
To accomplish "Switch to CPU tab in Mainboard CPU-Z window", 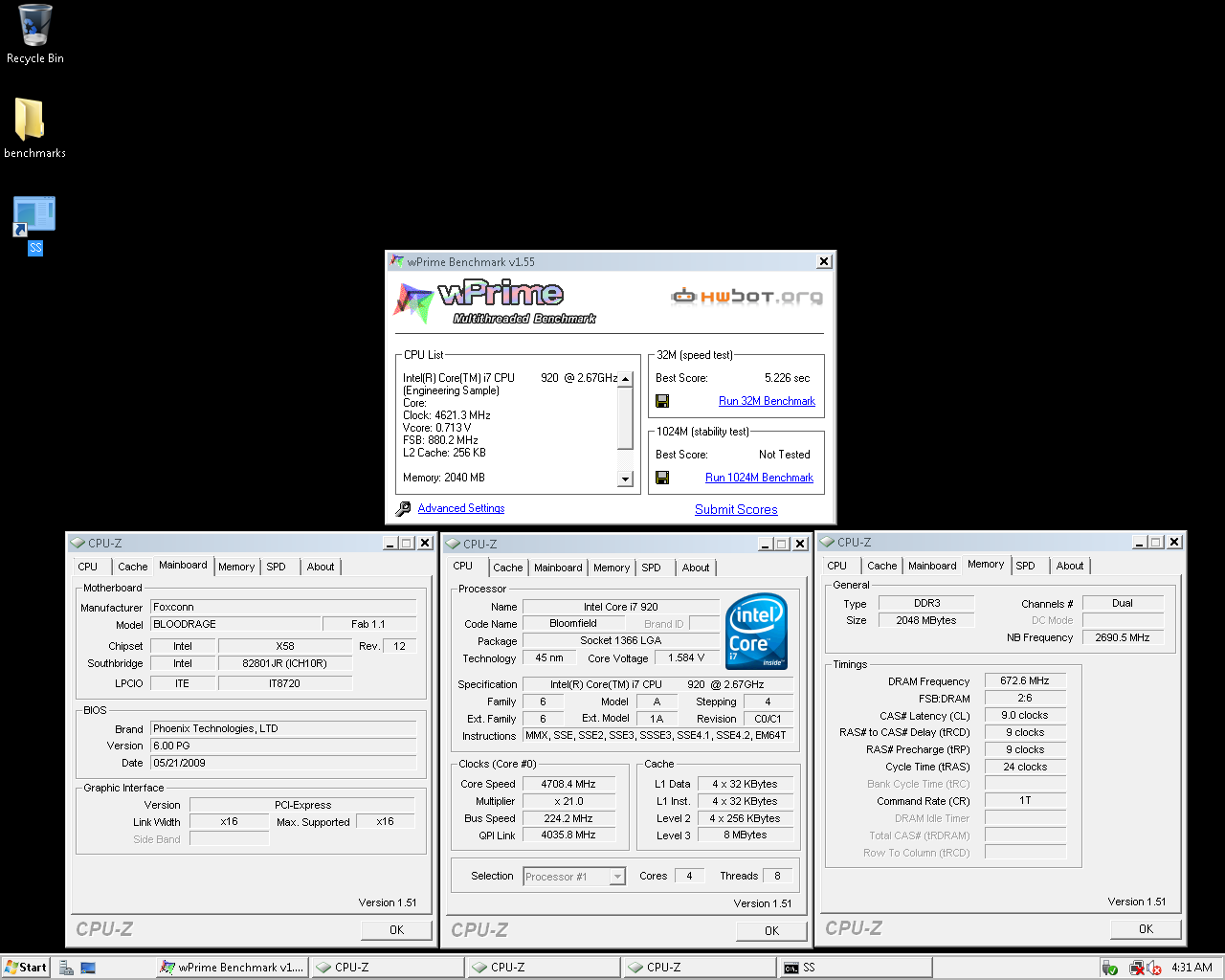I will click(88, 567).
